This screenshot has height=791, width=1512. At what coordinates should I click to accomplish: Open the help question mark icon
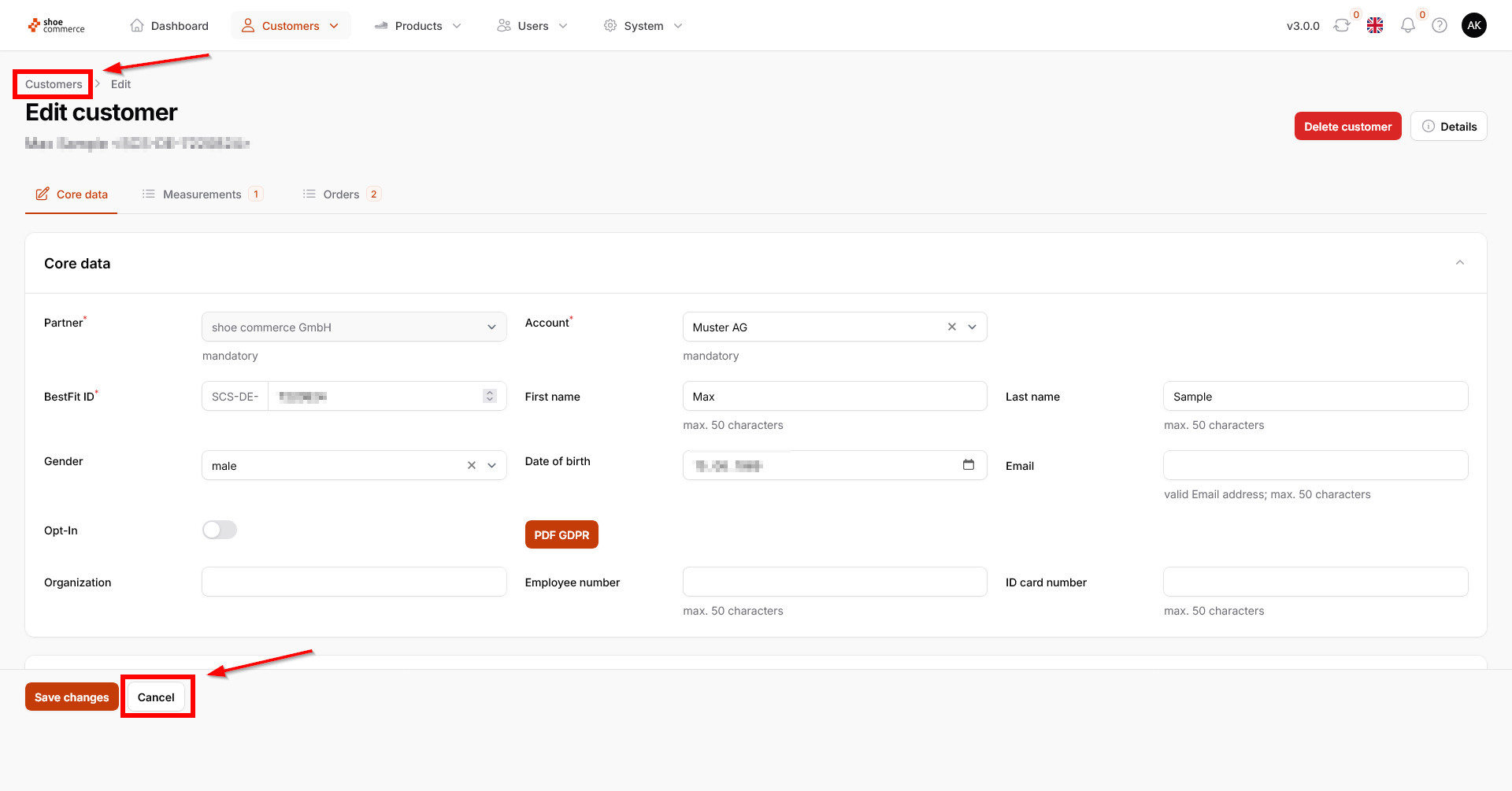point(1440,26)
